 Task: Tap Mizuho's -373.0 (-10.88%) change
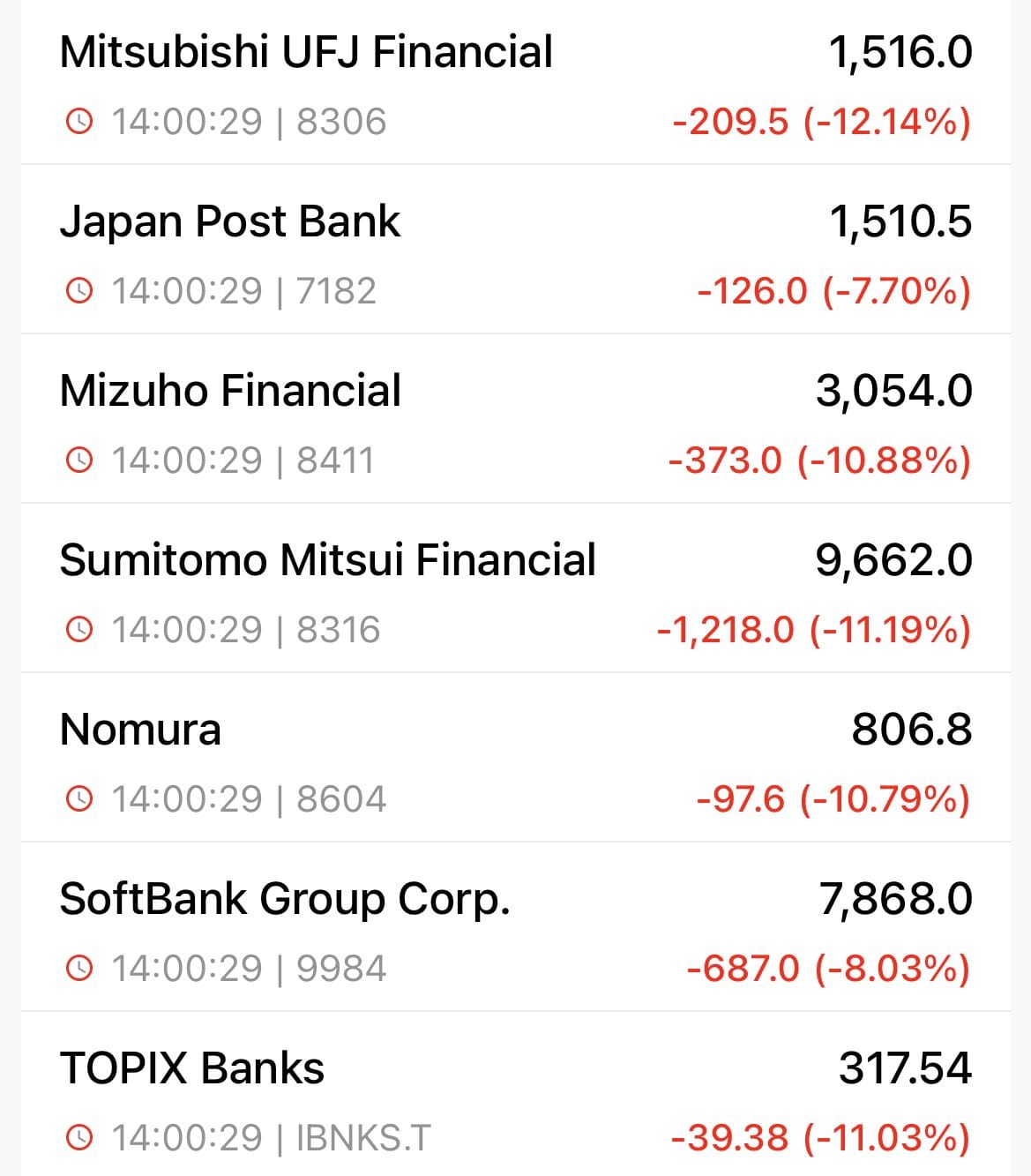819,460
